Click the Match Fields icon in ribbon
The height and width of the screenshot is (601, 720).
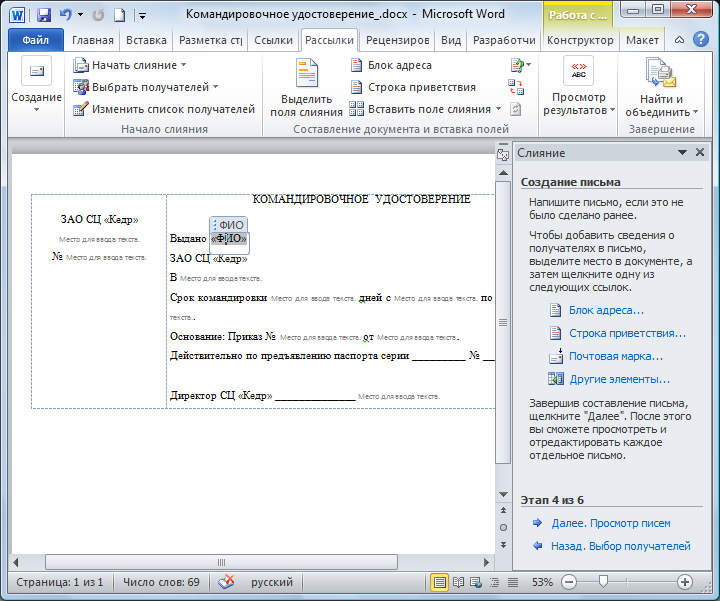516,87
